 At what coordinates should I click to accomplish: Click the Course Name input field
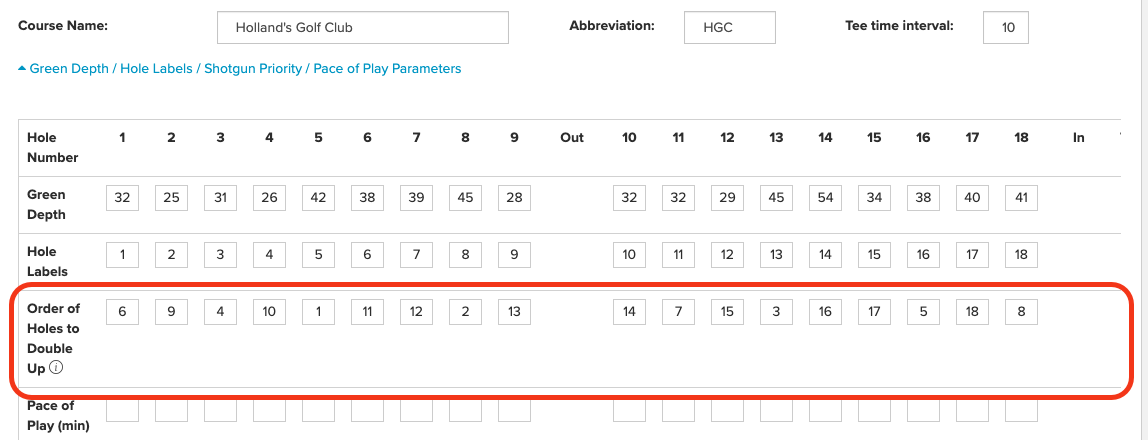[362, 28]
